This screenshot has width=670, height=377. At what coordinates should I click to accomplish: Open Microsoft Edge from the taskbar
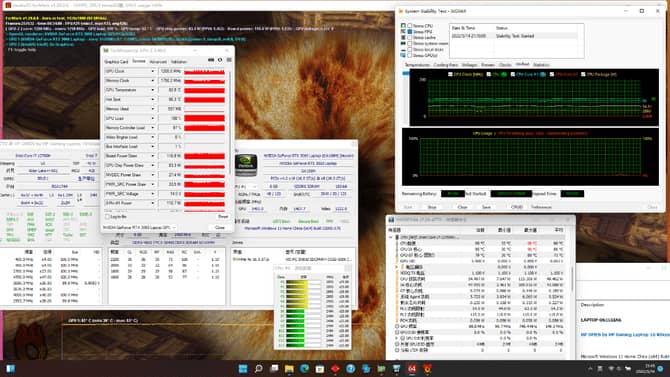coord(305,368)
